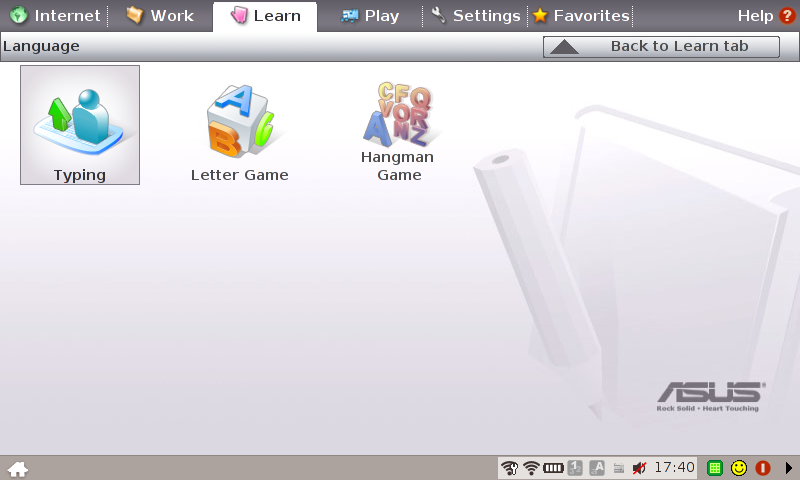Image resolution: width=800 pixels, height=480 pixels.
Task: Switch to the Work tab
Action: click(x=160, y=16)
